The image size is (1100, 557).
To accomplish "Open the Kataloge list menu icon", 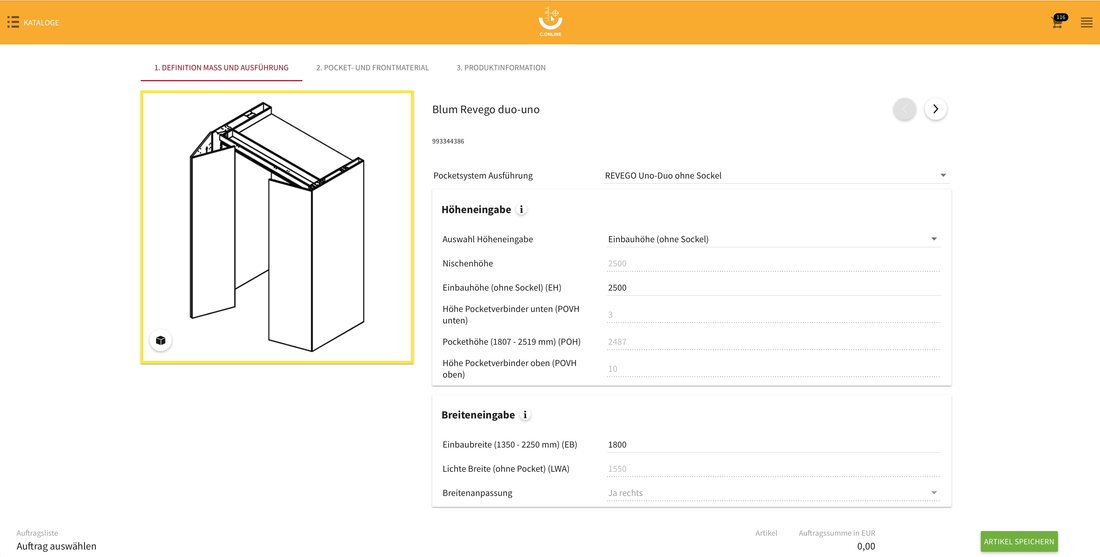I will coord(13,22).
